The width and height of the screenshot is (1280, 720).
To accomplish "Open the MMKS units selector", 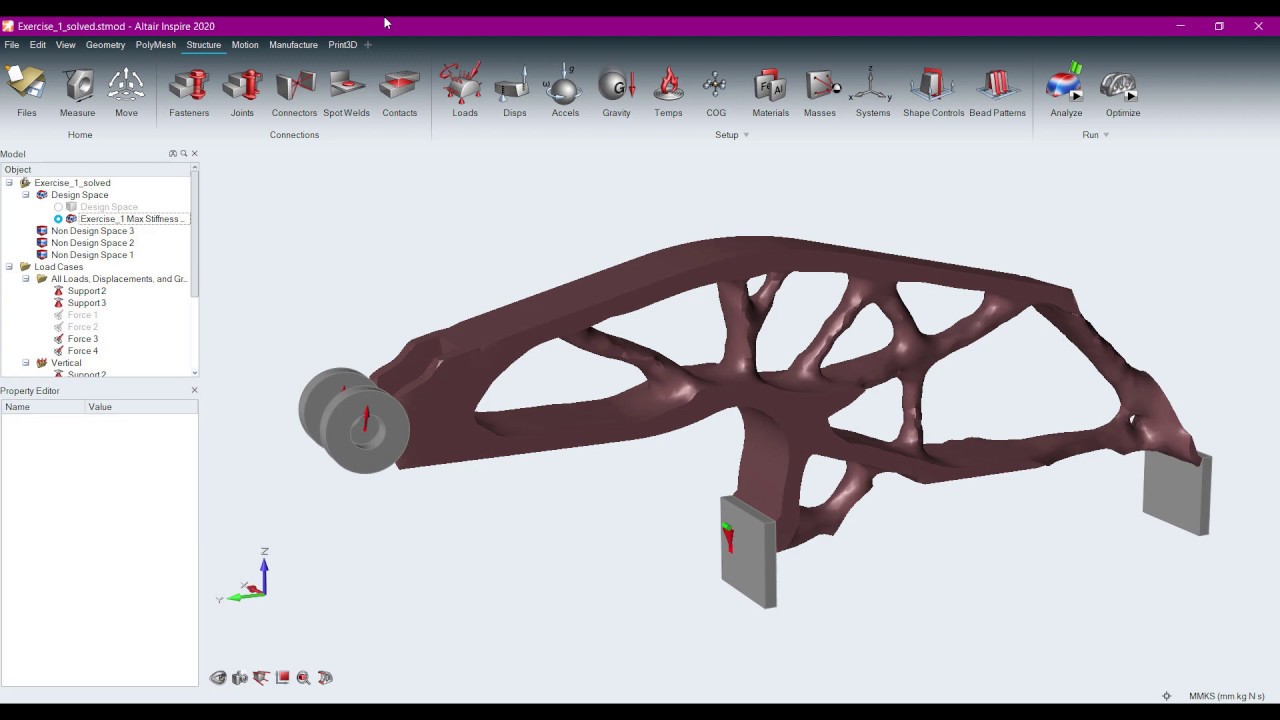I will click(x=1226, y=696).
